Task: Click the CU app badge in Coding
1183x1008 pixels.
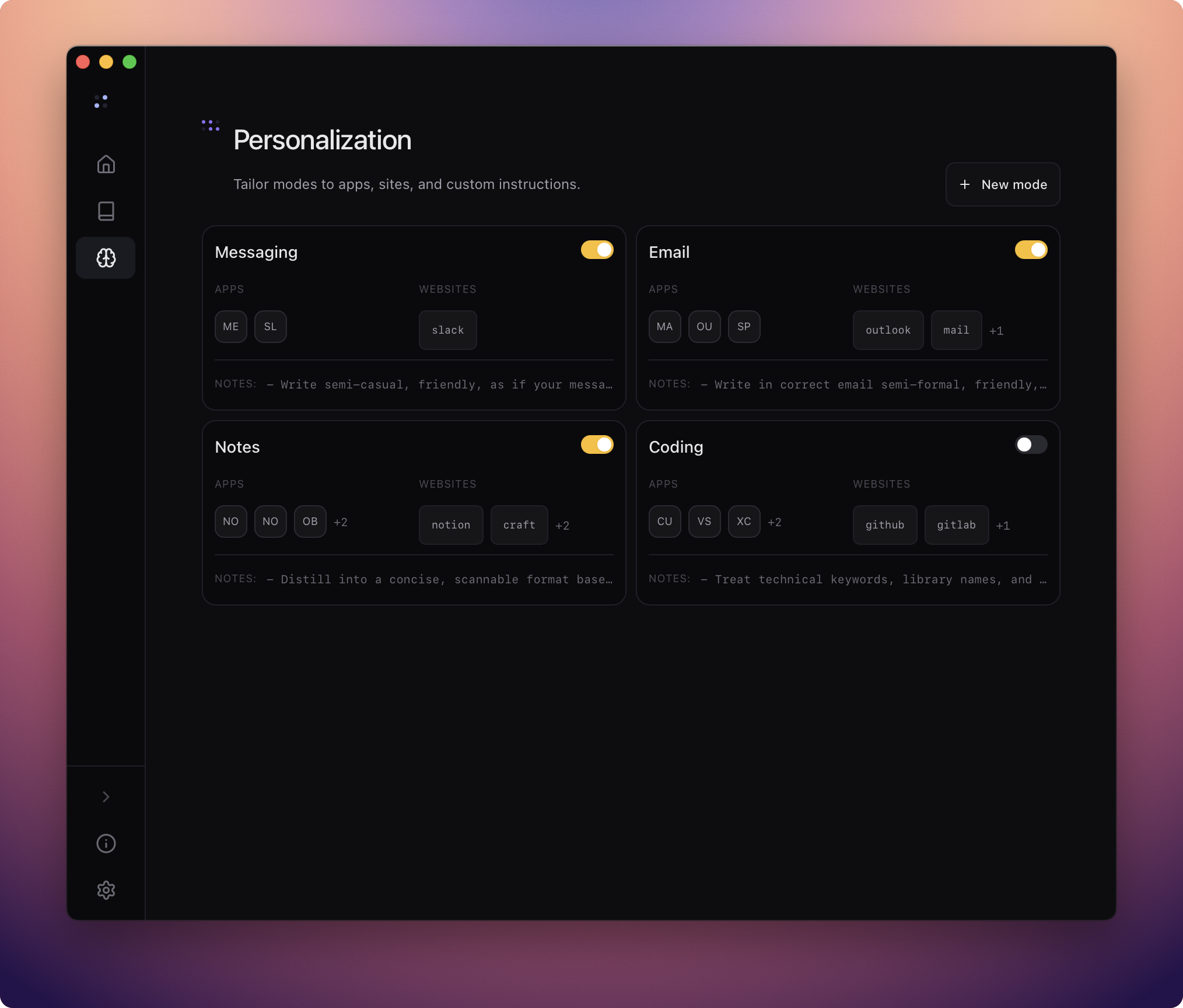Action: 664,521
